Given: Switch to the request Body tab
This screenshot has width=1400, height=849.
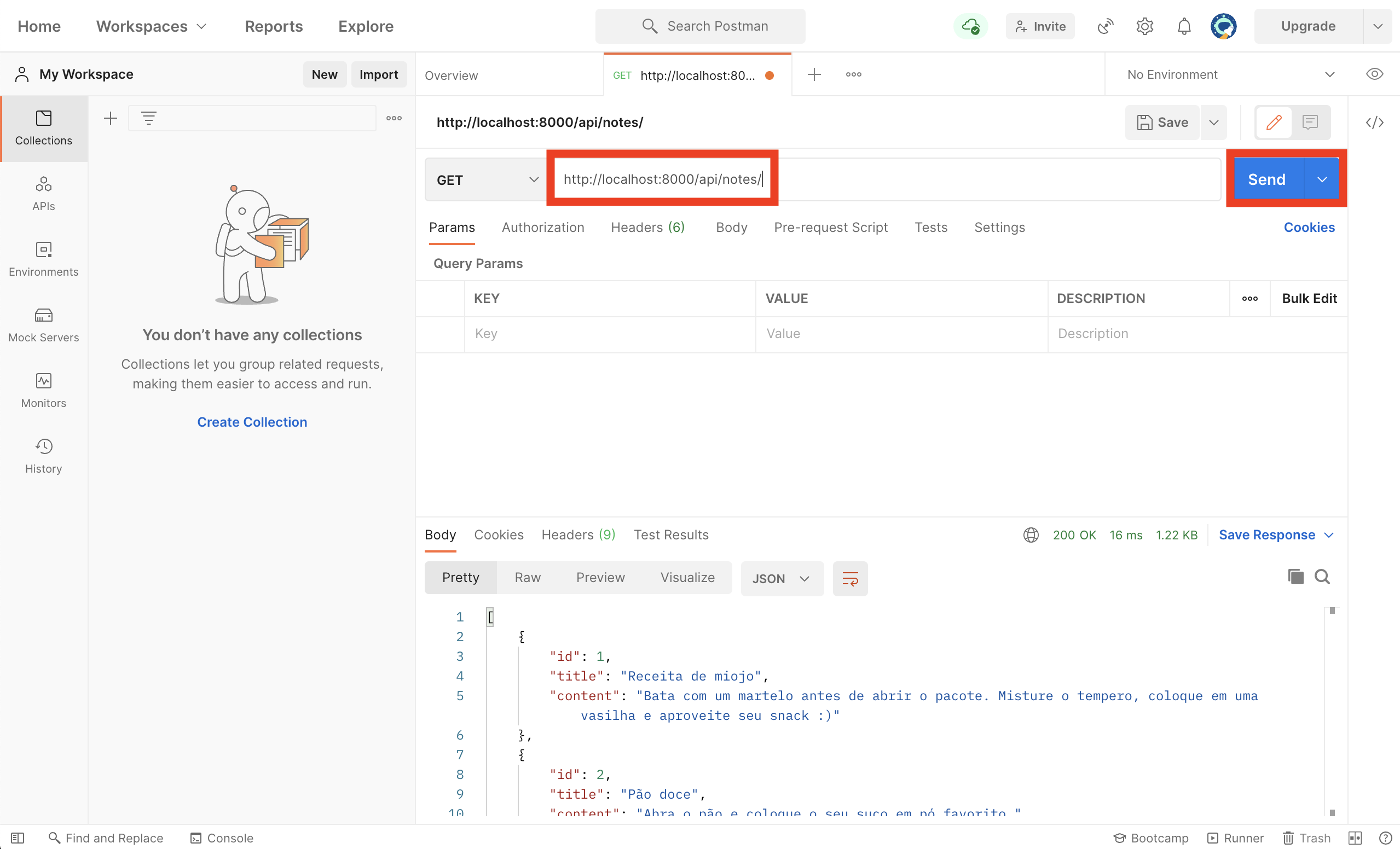Looking at the screenshot, I should coord(731,227).
